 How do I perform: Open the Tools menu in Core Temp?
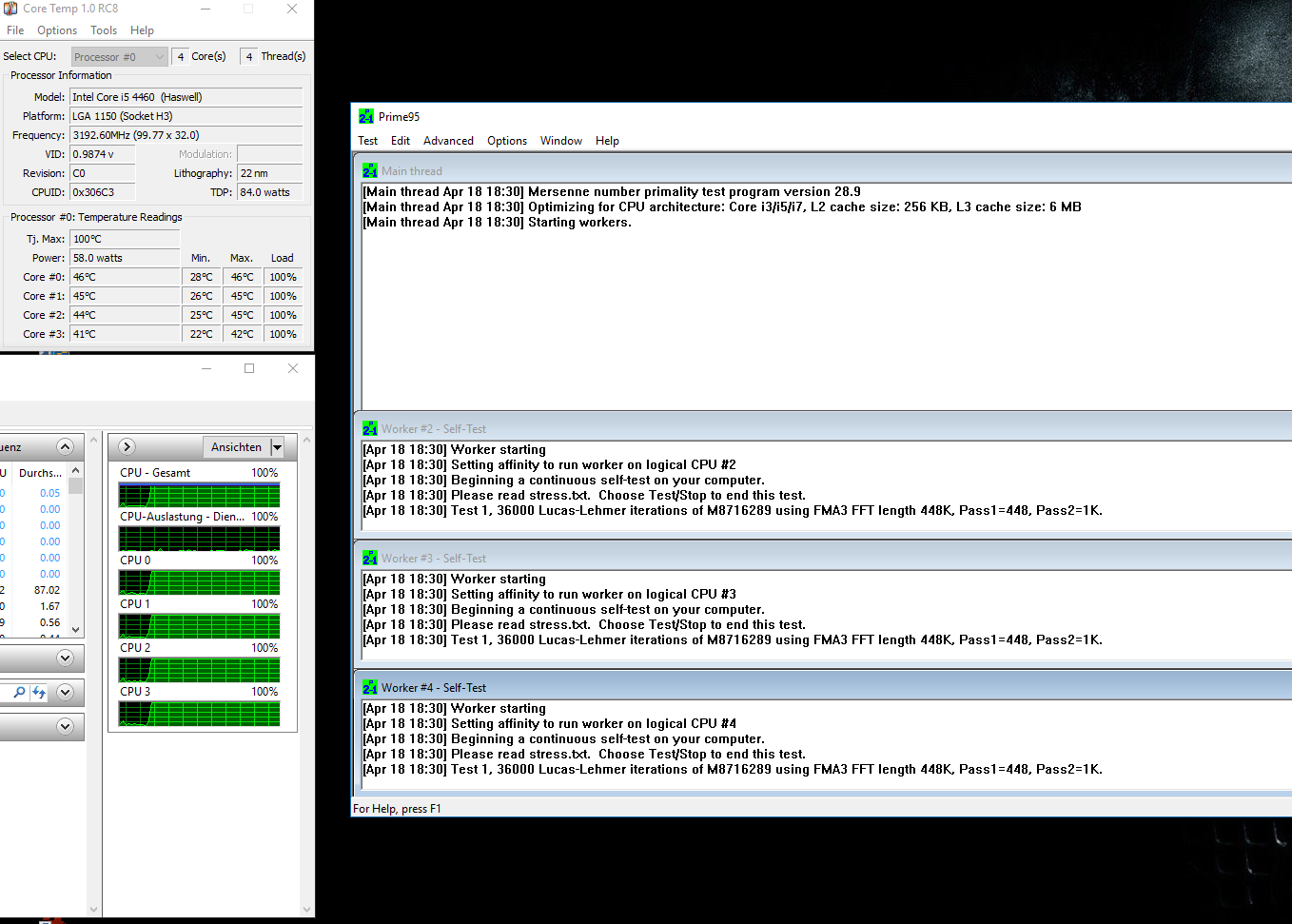point(104,30)
